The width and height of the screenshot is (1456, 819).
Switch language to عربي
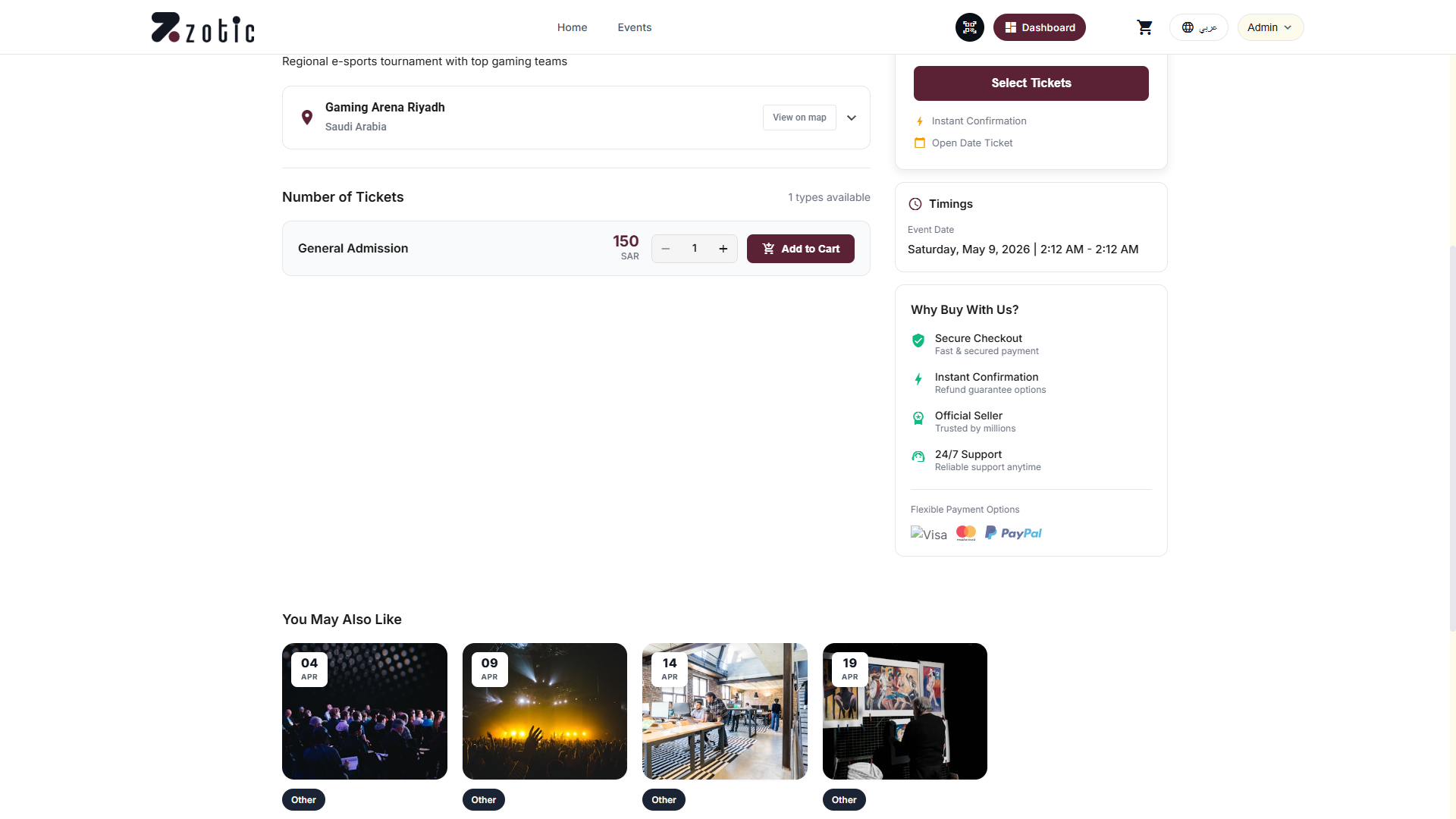pos(1207,27)
